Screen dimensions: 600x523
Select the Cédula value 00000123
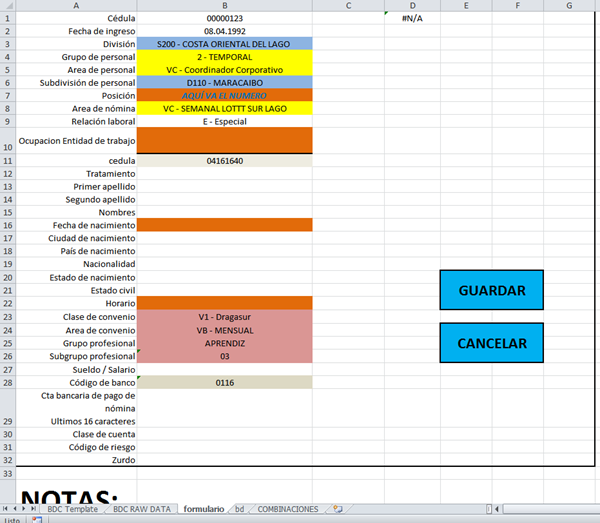click(x=225, y=18)
